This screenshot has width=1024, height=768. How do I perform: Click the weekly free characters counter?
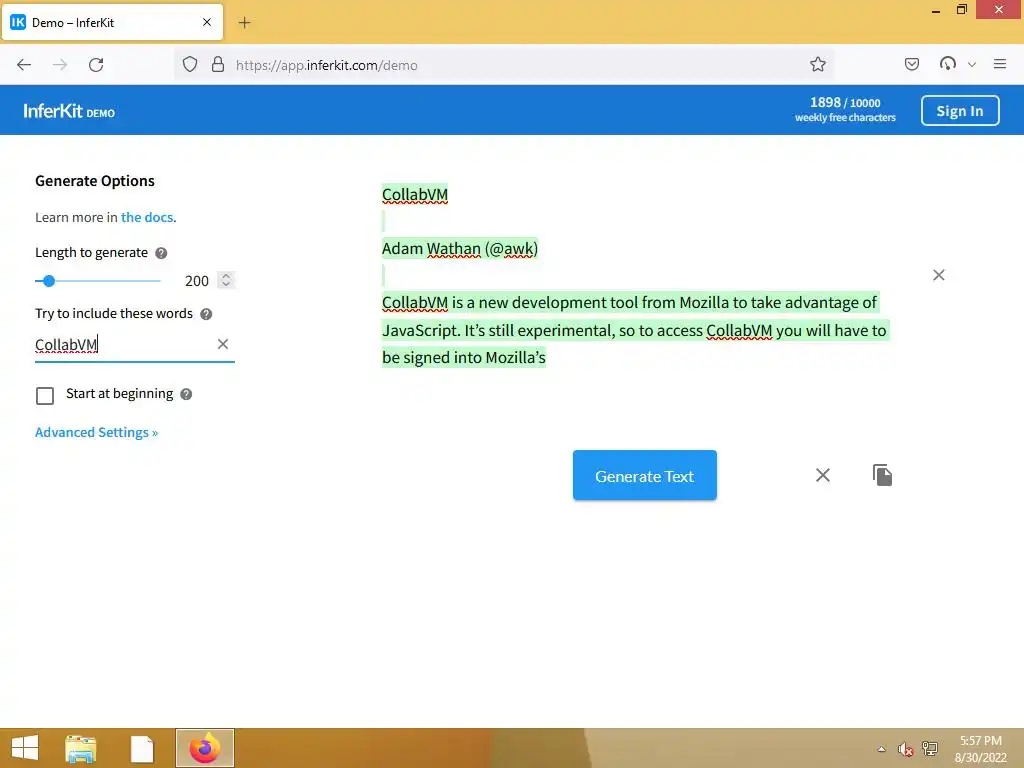coord(845,110)
